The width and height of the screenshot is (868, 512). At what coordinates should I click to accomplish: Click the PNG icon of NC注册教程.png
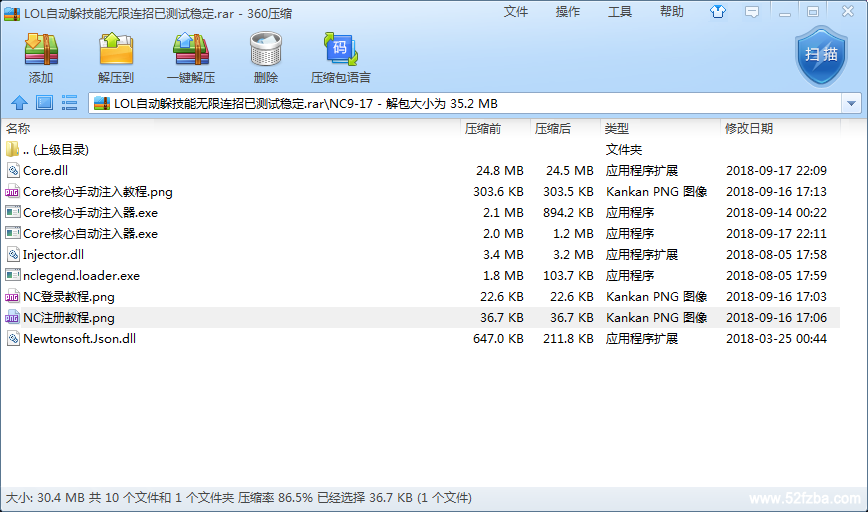12,318
